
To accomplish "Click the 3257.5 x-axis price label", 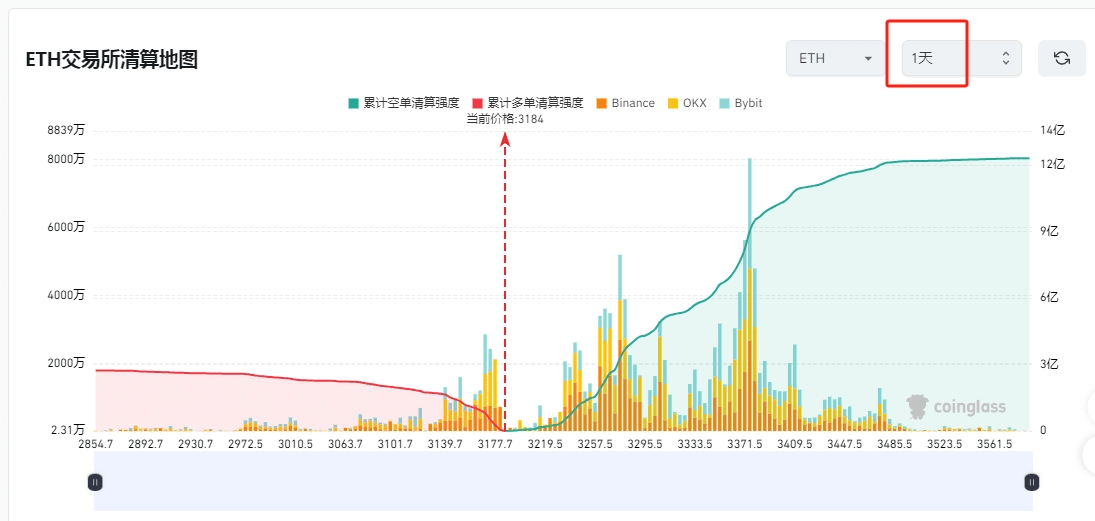I will point(595,444).
